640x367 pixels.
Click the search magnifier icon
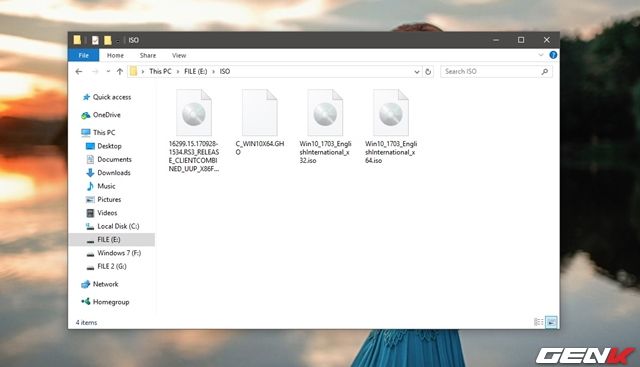tap(544, 72)
